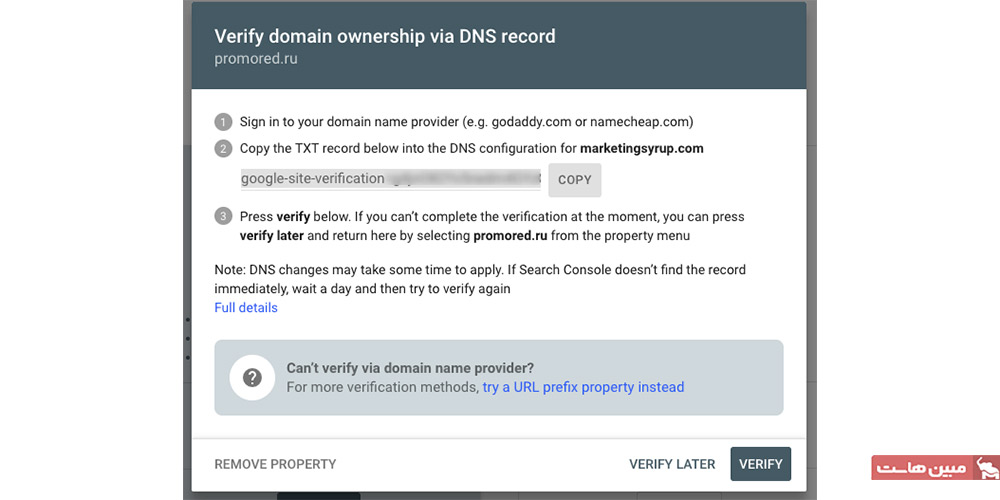Open the Full details link
Viewport: 1000px width, 500px height.
(246, 308)
